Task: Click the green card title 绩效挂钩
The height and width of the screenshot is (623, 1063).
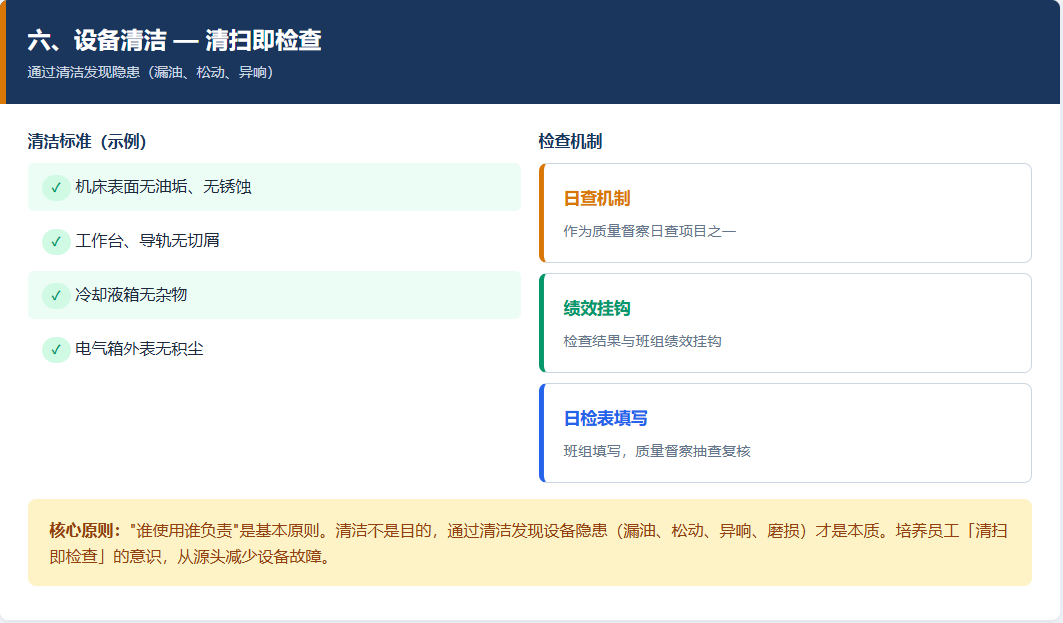Action: [x=597, y=308]
